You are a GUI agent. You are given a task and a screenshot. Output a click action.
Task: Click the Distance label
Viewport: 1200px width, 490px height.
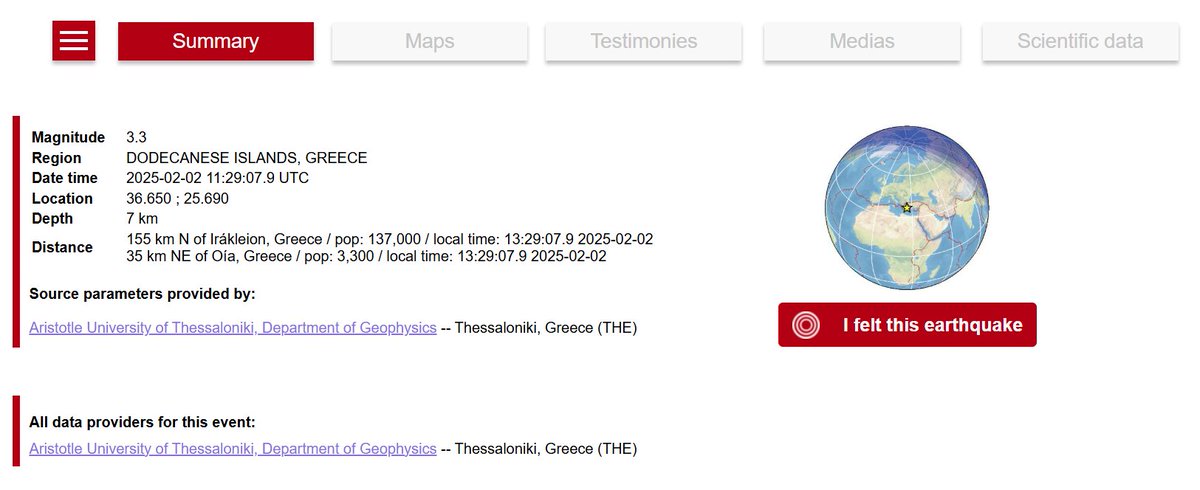coord(62,247)
